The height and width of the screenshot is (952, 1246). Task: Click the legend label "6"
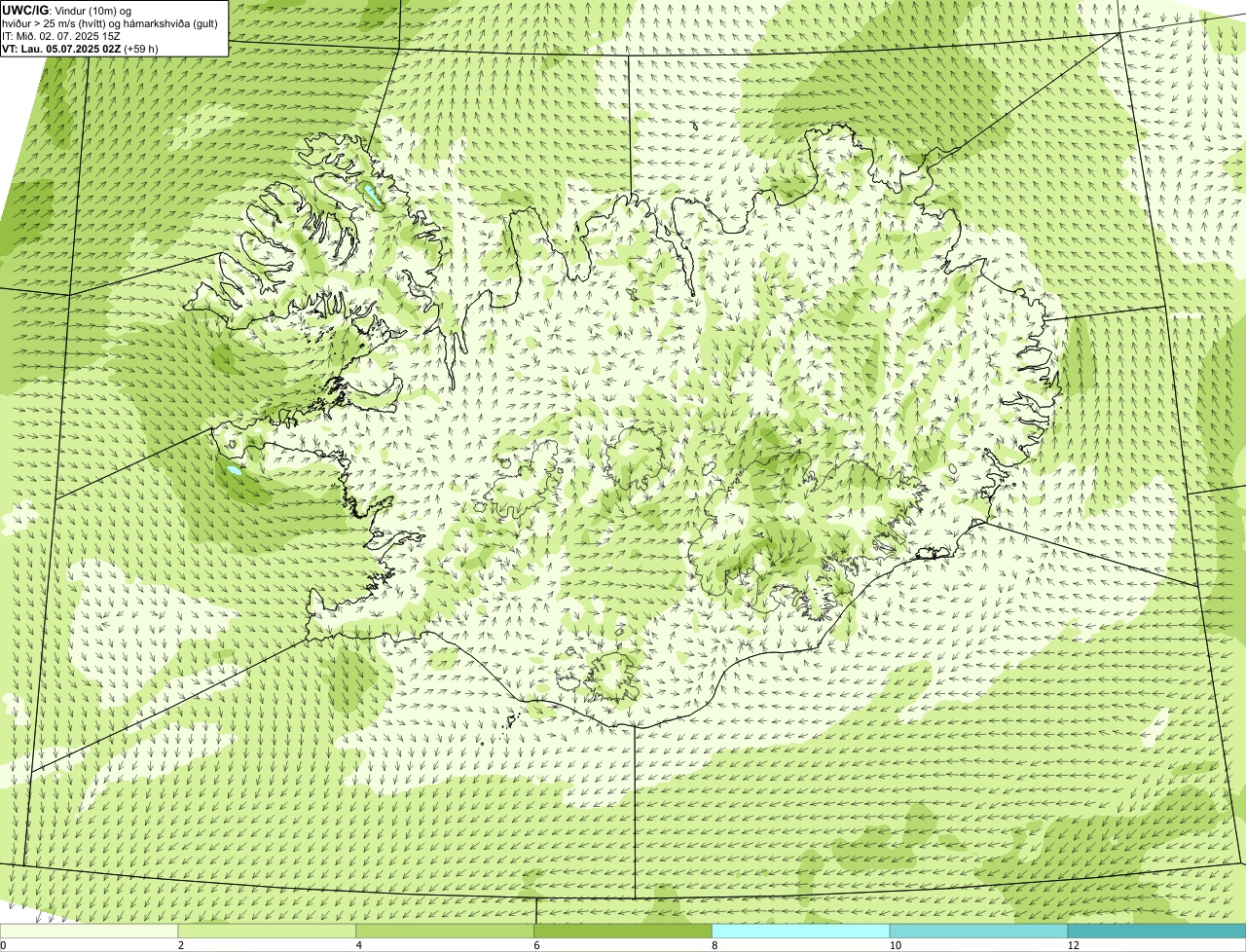[x=536, y=945]
